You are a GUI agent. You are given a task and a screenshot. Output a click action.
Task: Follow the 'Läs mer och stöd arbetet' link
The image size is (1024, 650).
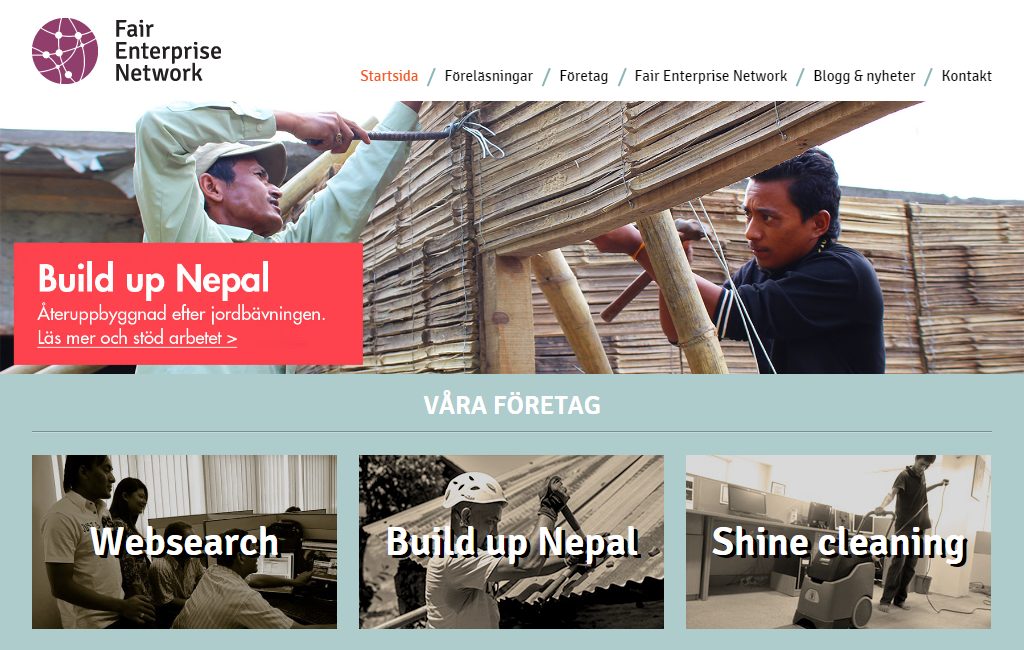pos(137,338)
